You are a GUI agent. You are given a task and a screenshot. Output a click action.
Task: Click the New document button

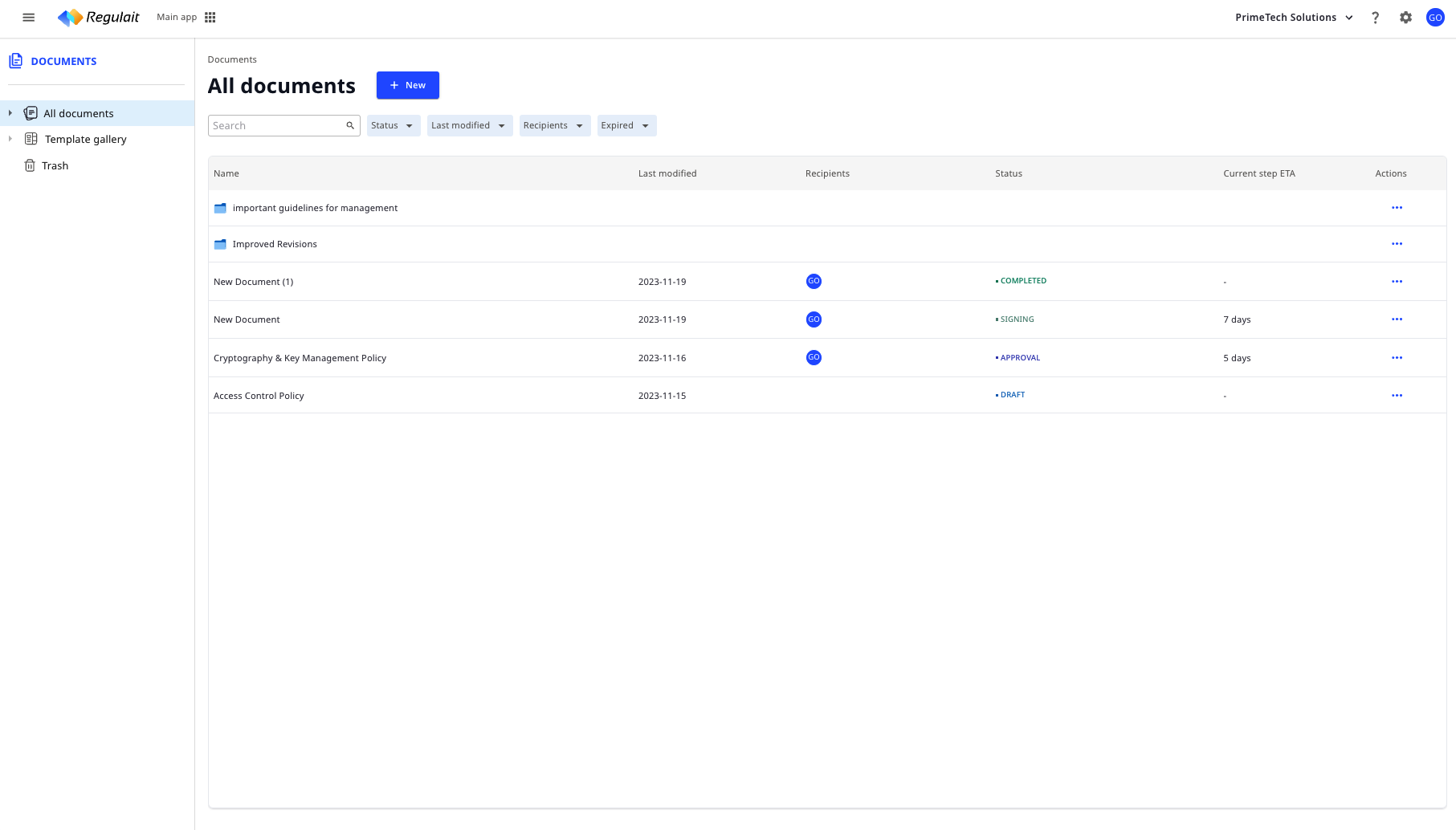tap(407, 85)
